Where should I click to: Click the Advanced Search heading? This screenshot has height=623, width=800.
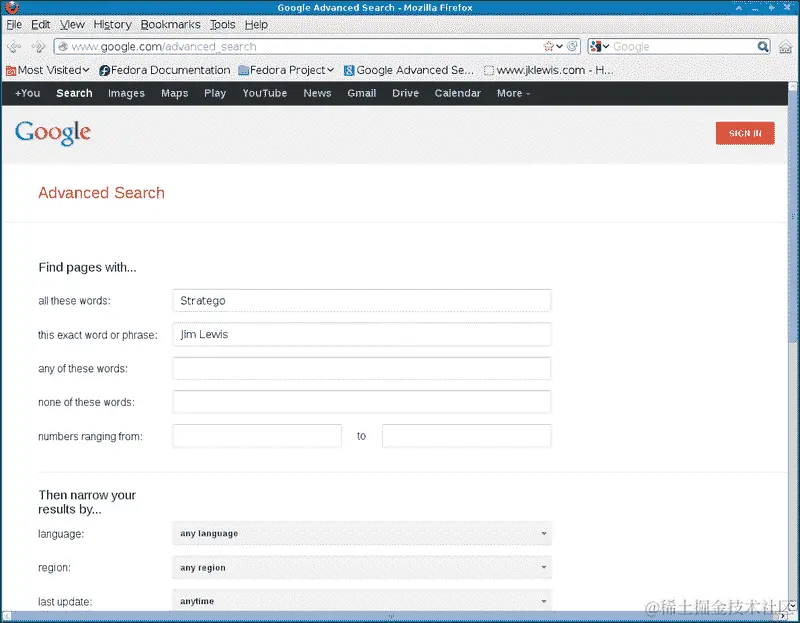tap(102, 193)
